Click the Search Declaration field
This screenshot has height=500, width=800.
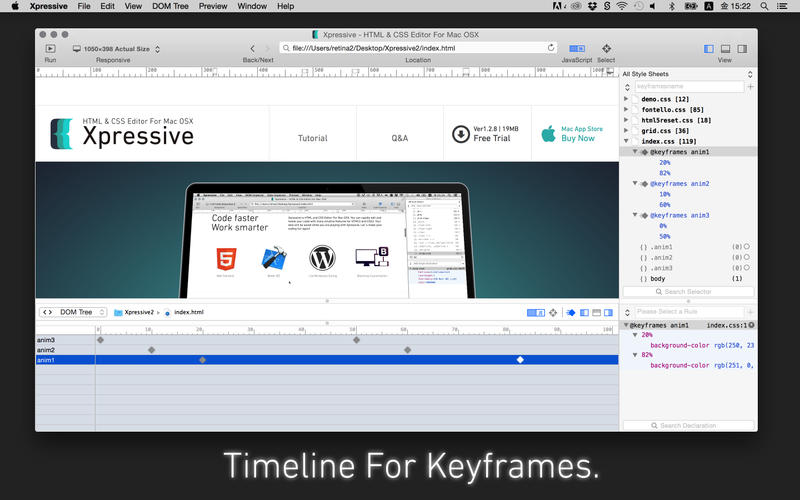tap(688, 426)
